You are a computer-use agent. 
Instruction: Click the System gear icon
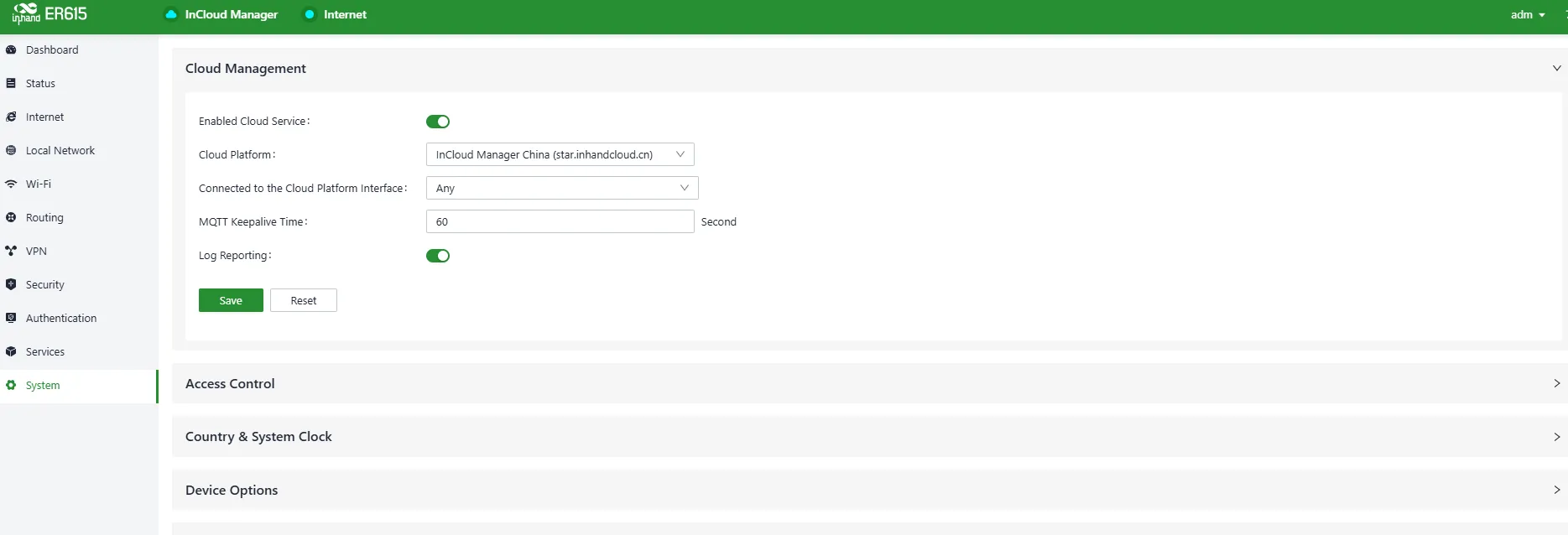pyautogui.click(x=11, y=385)
